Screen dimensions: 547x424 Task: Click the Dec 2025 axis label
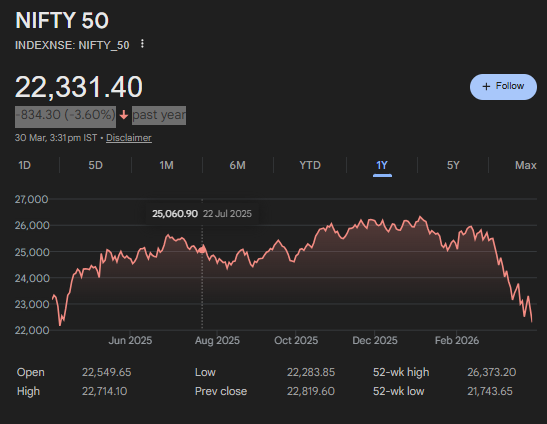375,340
